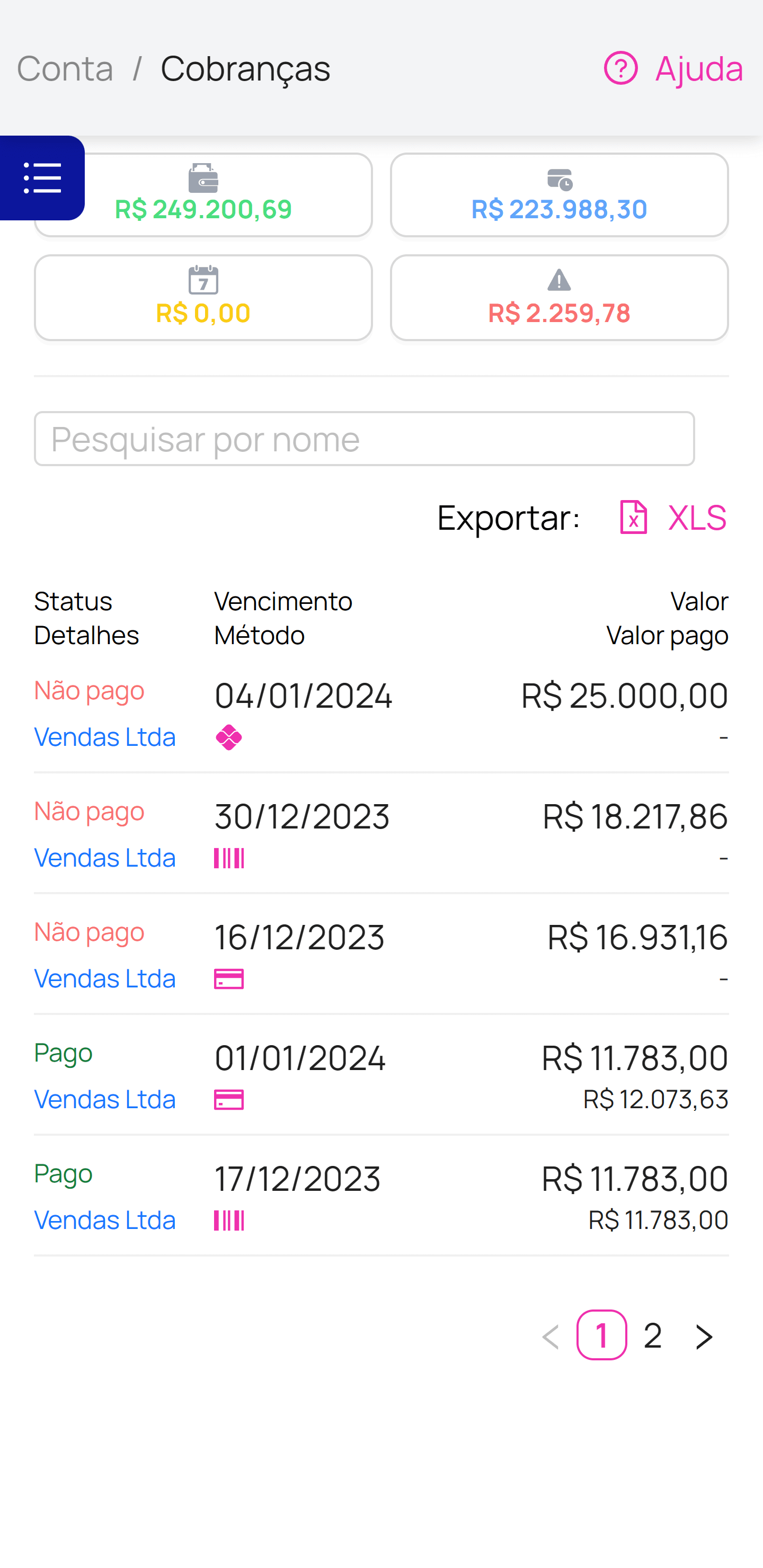Image resolution: width=763 pixels, height=1568 pixels.
Task: Click the warning triangle overdue icon
Action: (x=559, y=280)
